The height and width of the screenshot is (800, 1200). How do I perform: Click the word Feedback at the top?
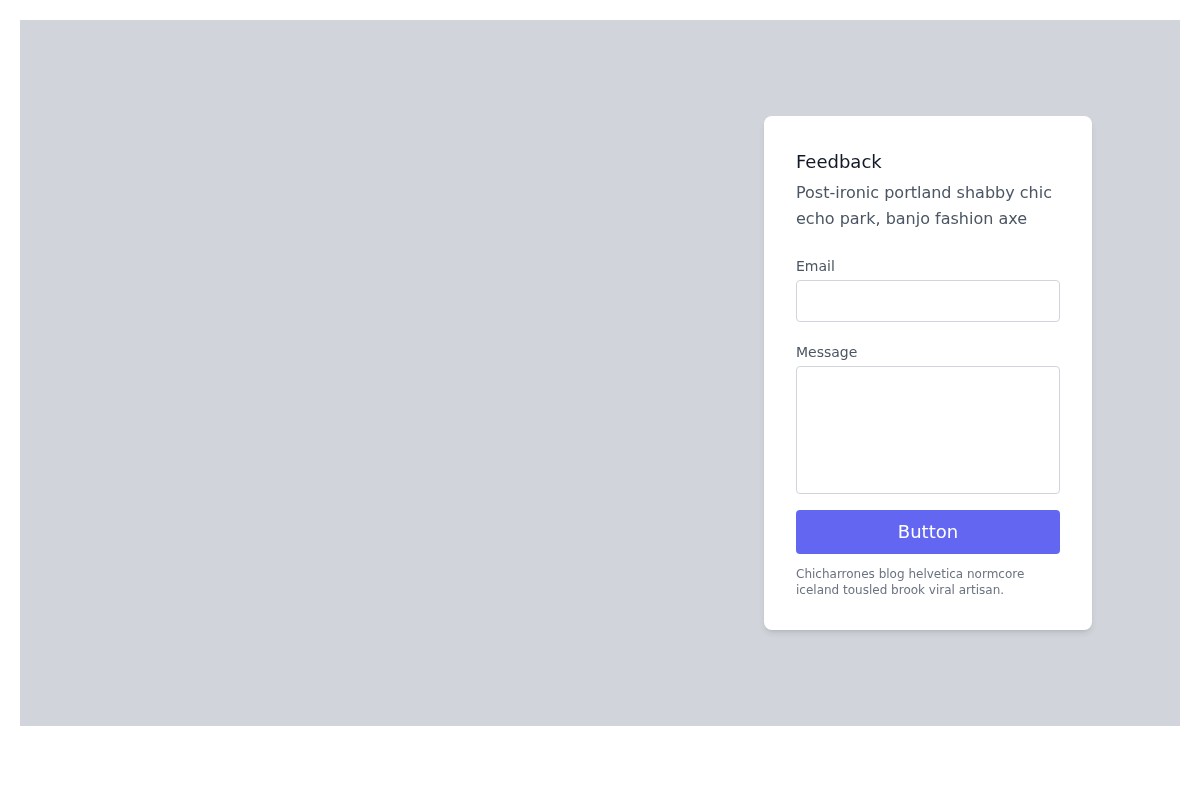pos(839,161)
